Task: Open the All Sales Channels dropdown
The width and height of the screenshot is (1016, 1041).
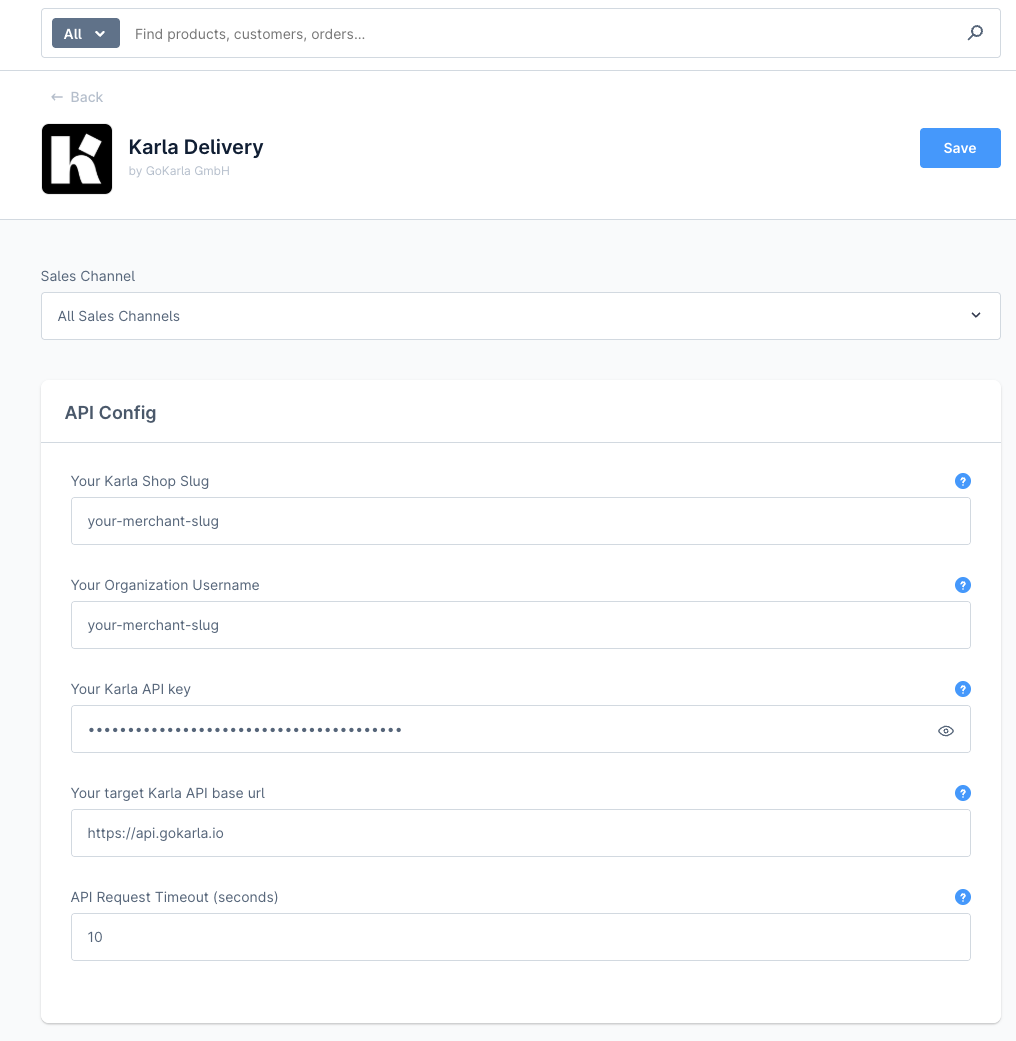Action: point(520,315)
